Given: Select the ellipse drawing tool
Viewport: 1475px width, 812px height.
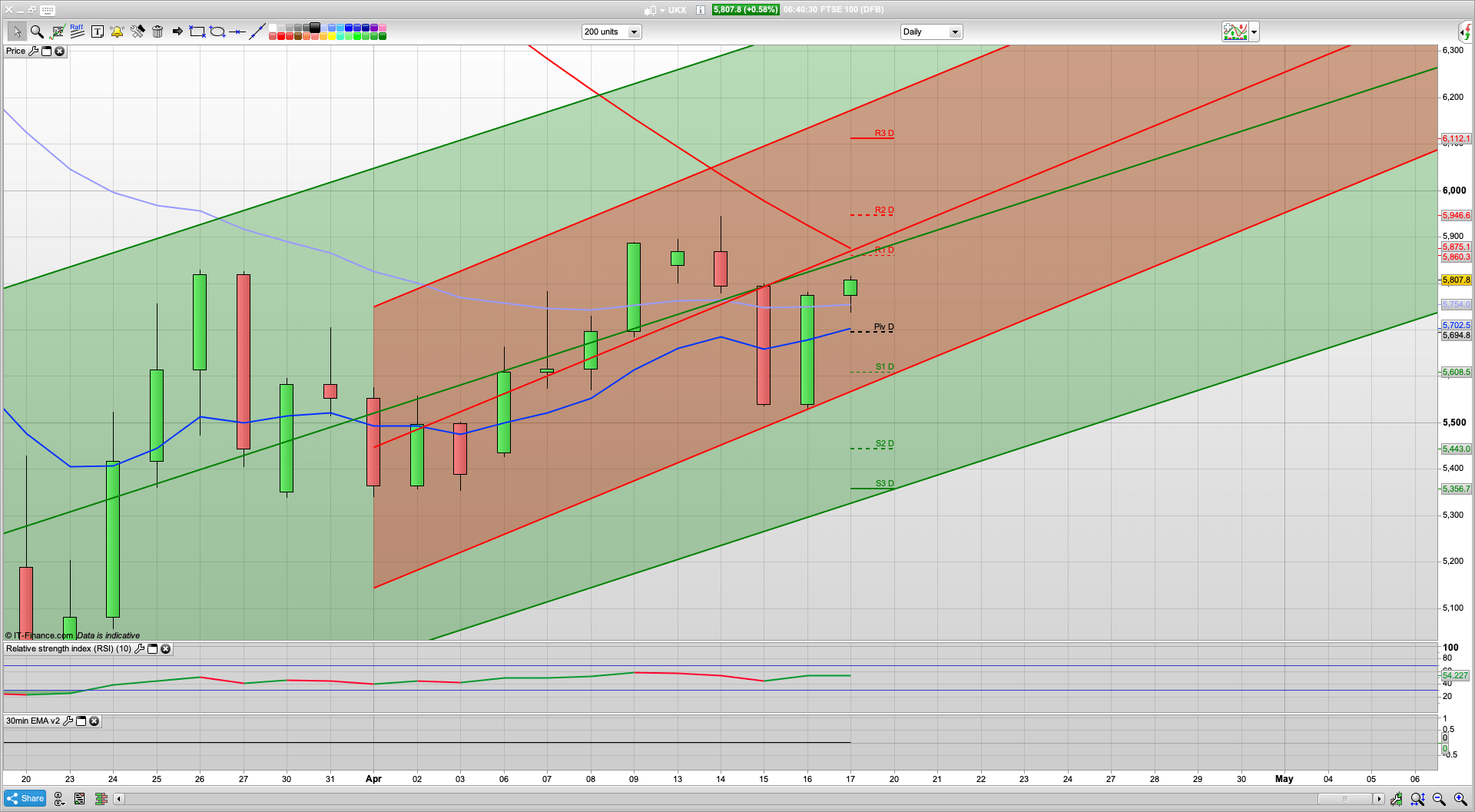Looking at the screenshot, I should tap(217, 31).
